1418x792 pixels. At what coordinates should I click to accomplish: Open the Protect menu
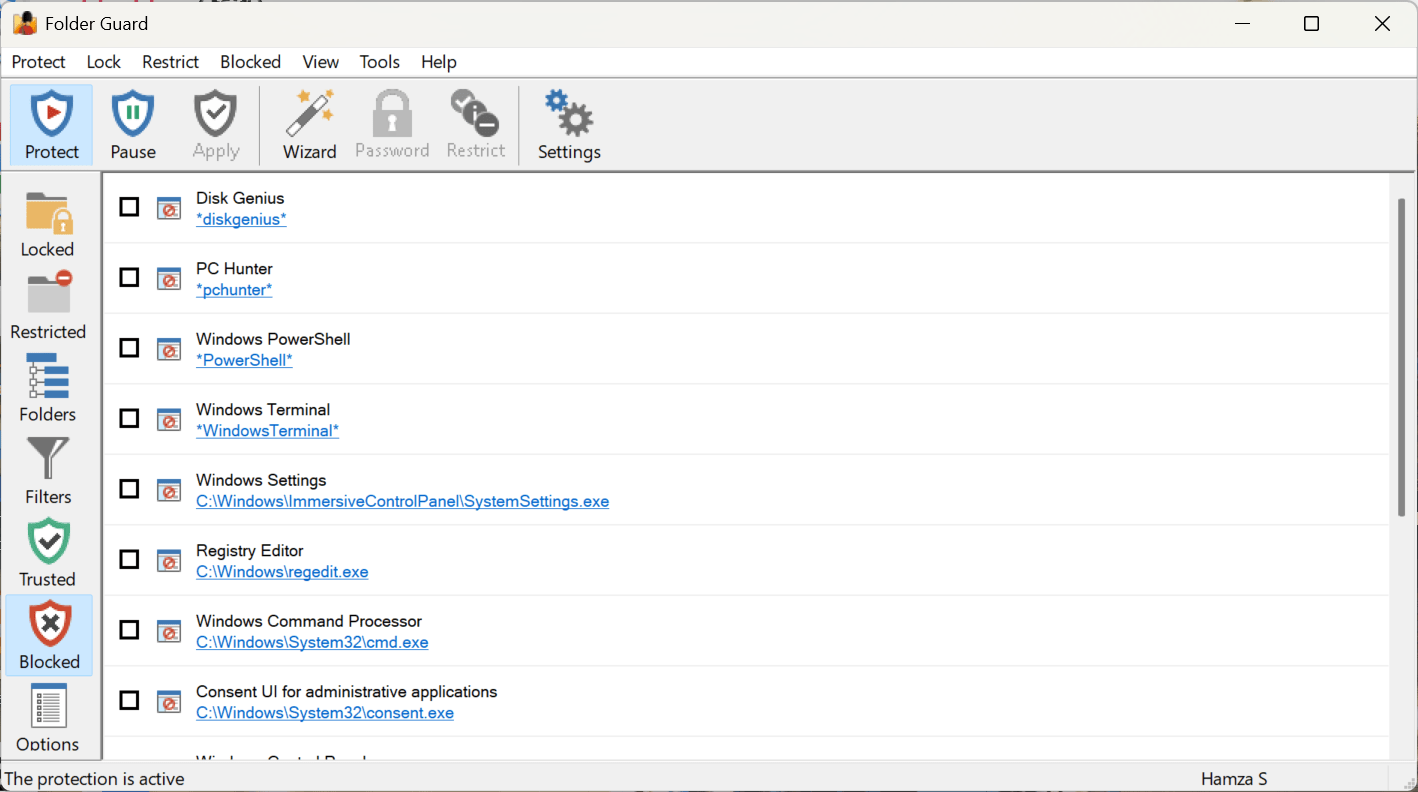[x=38, y=62]
